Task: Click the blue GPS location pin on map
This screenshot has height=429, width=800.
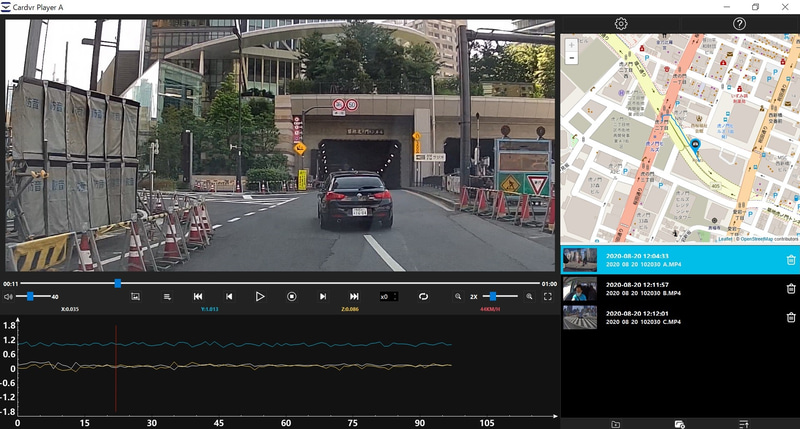Action: pyautogui.click(x=695, y=146)
